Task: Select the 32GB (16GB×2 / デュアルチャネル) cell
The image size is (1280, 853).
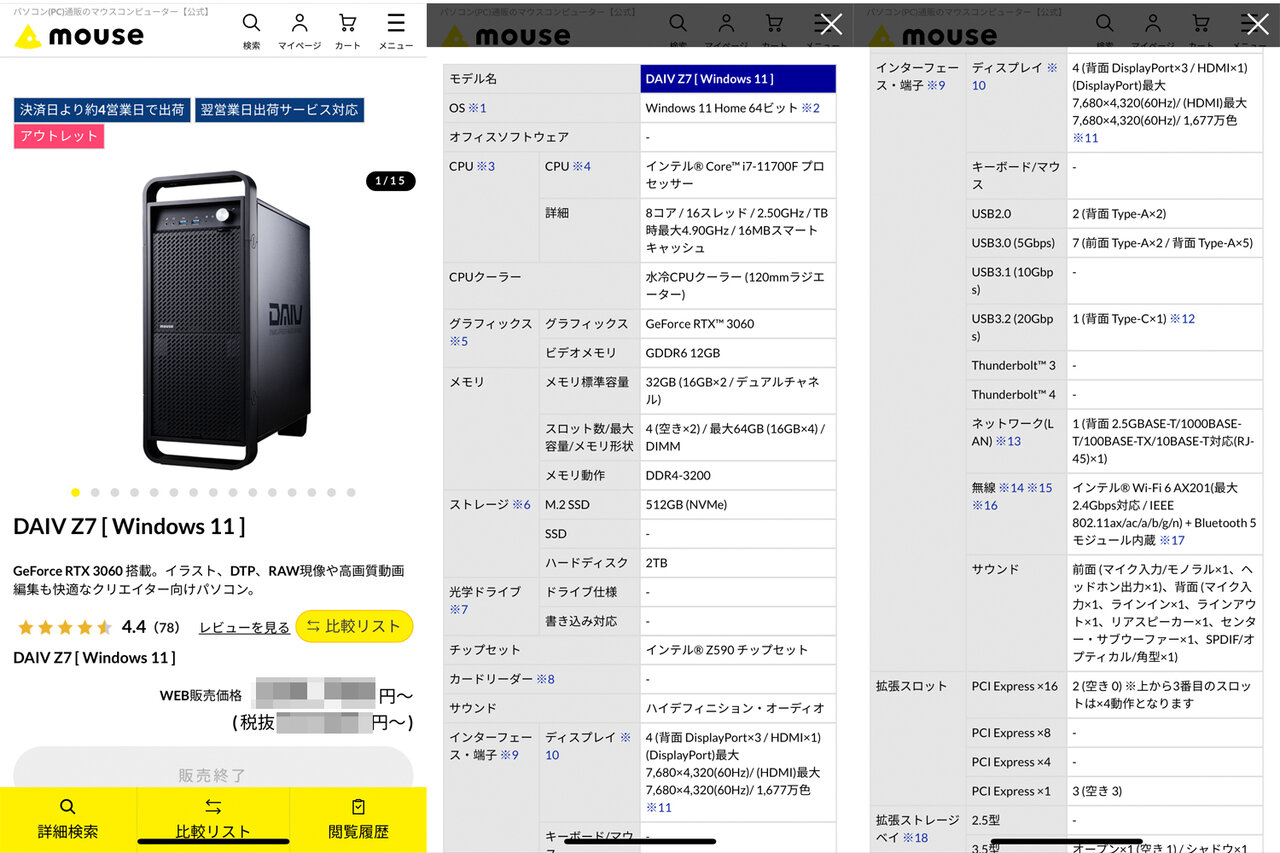Action: [x=738, y=391]
